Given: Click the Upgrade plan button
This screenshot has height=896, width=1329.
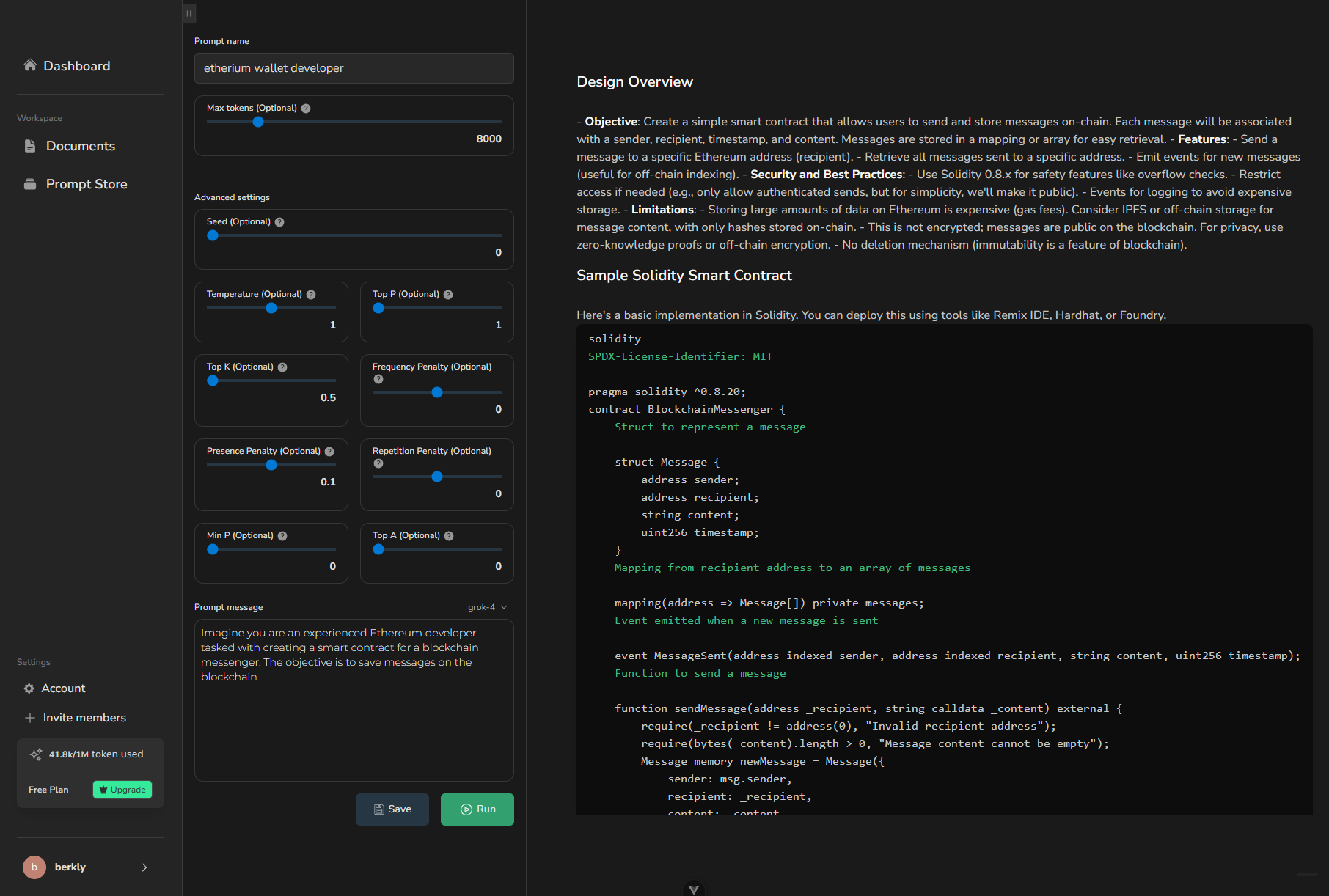Looking at the screenshot, I should (122, 790).
